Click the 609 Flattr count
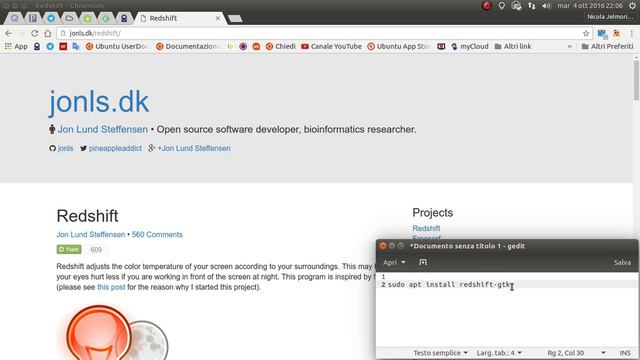 pos(96,249)
